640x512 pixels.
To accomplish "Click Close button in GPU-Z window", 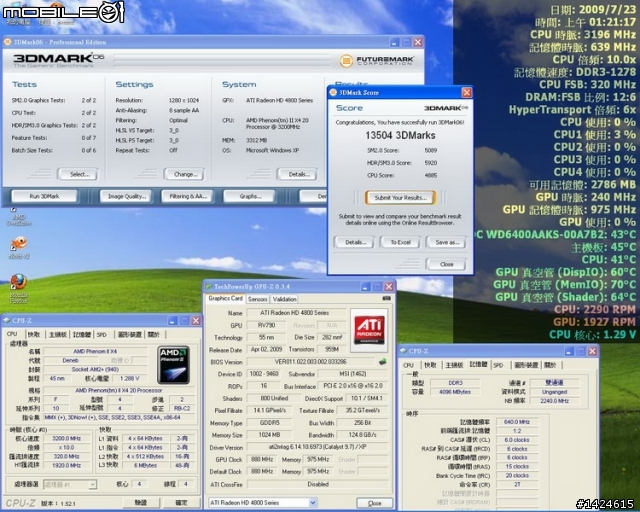I will (x=374, y=503).
